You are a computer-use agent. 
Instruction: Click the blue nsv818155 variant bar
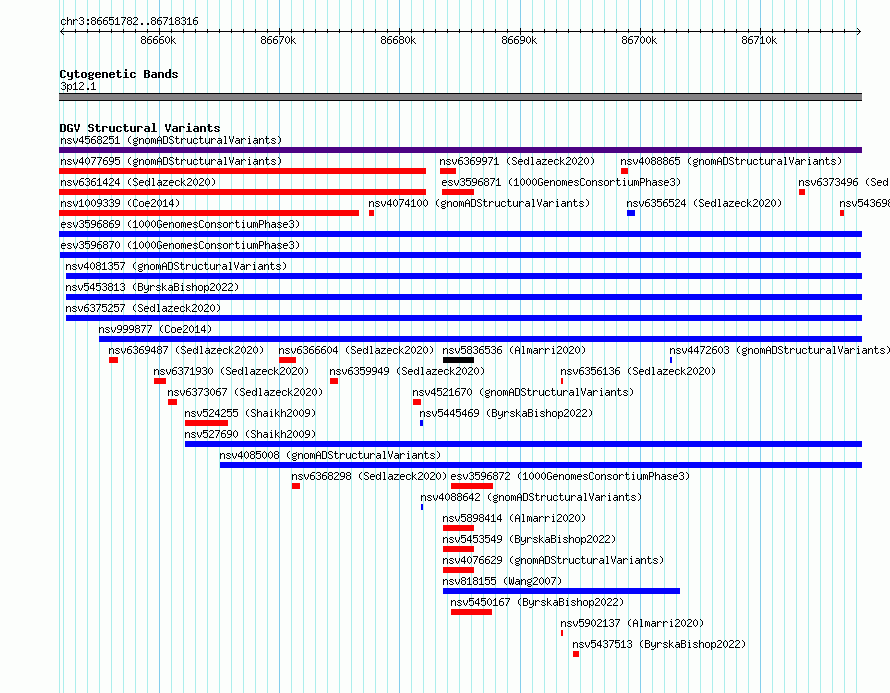pos(561,591)
